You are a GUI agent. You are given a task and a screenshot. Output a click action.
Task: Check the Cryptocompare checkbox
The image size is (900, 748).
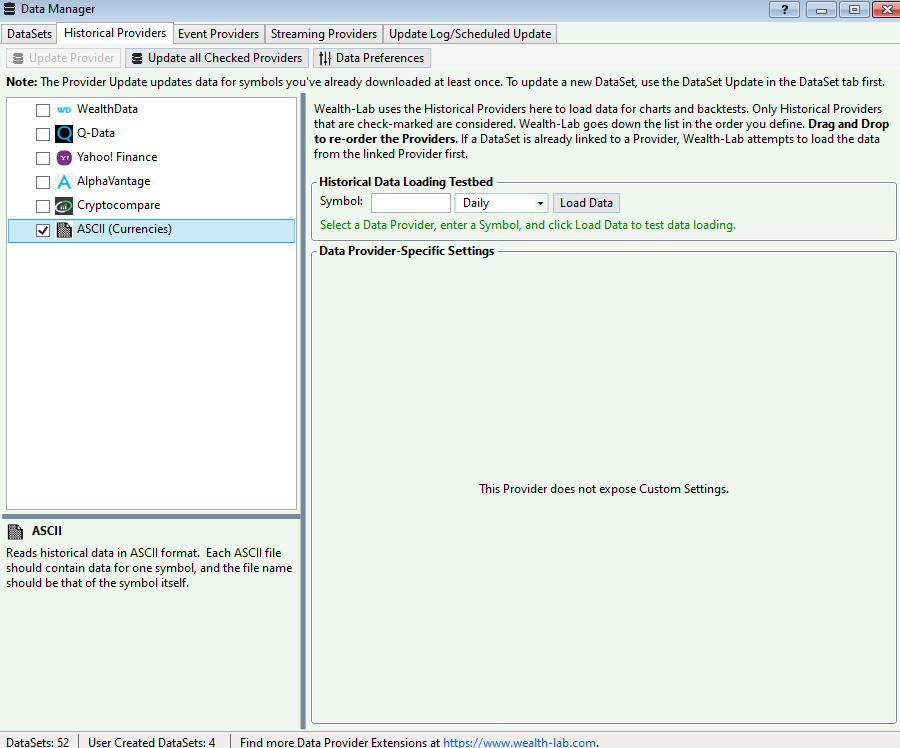pos(43,206)
